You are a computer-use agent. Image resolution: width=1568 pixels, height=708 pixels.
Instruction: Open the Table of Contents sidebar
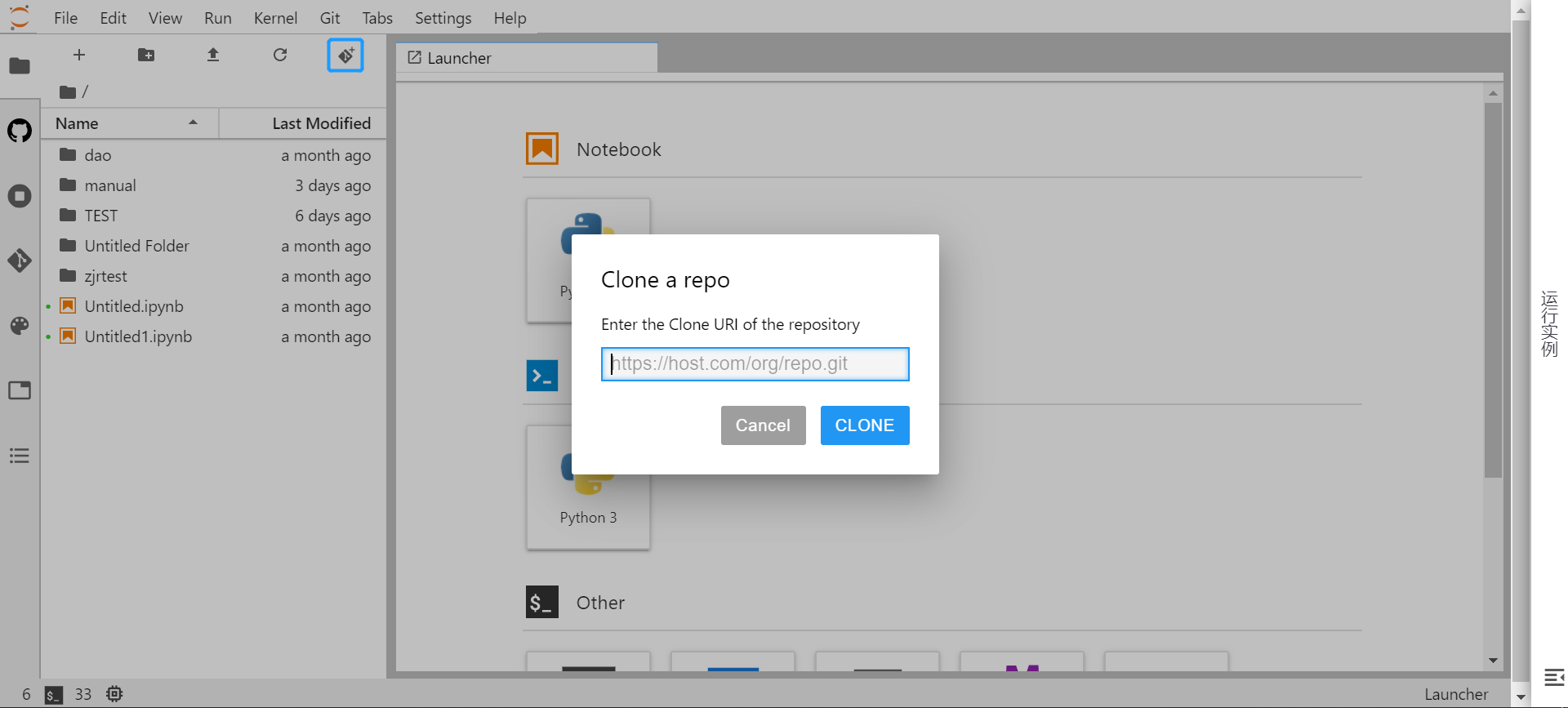[x=20, y=456]
